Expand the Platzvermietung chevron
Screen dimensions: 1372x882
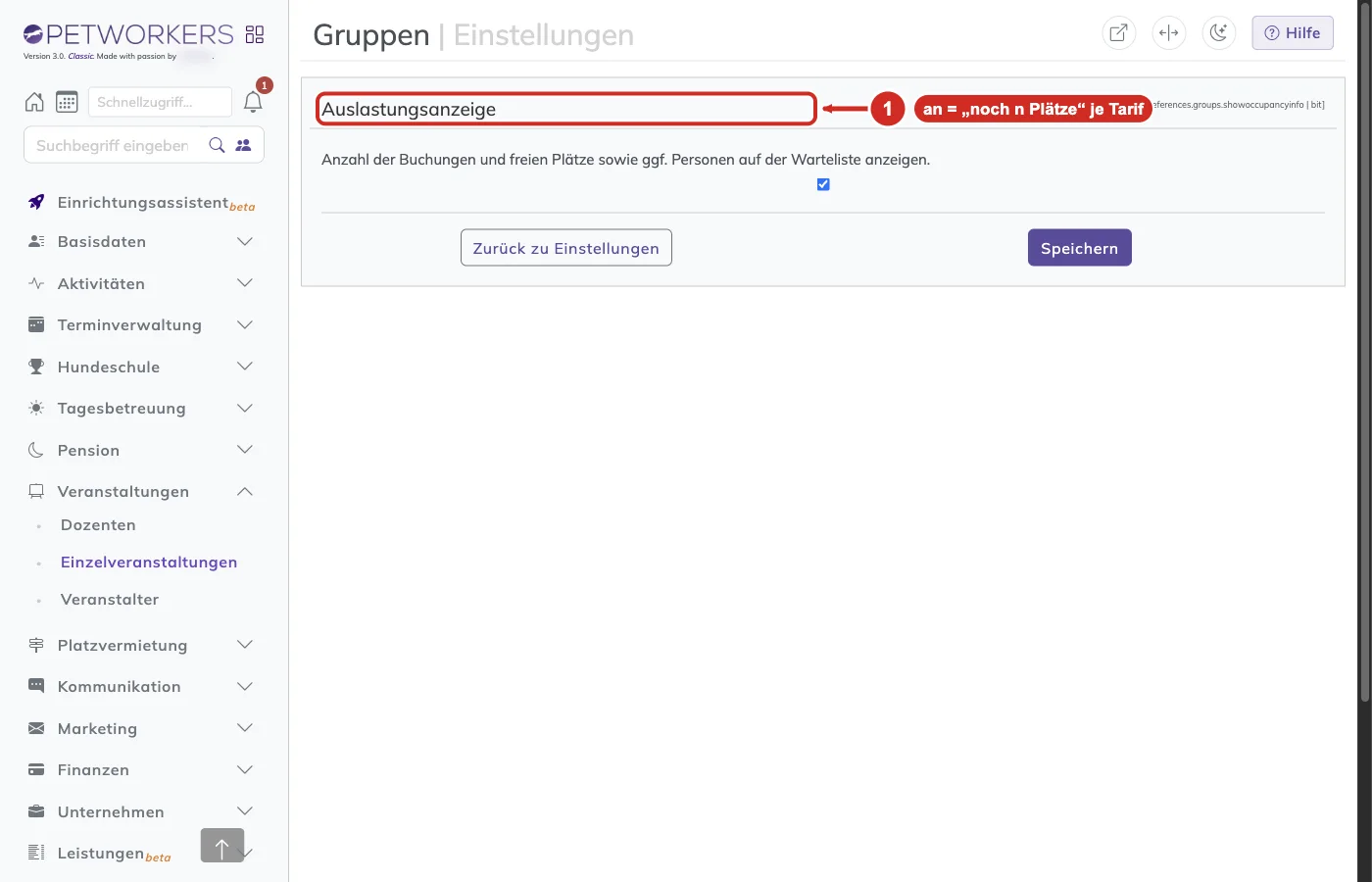[245, 645]
